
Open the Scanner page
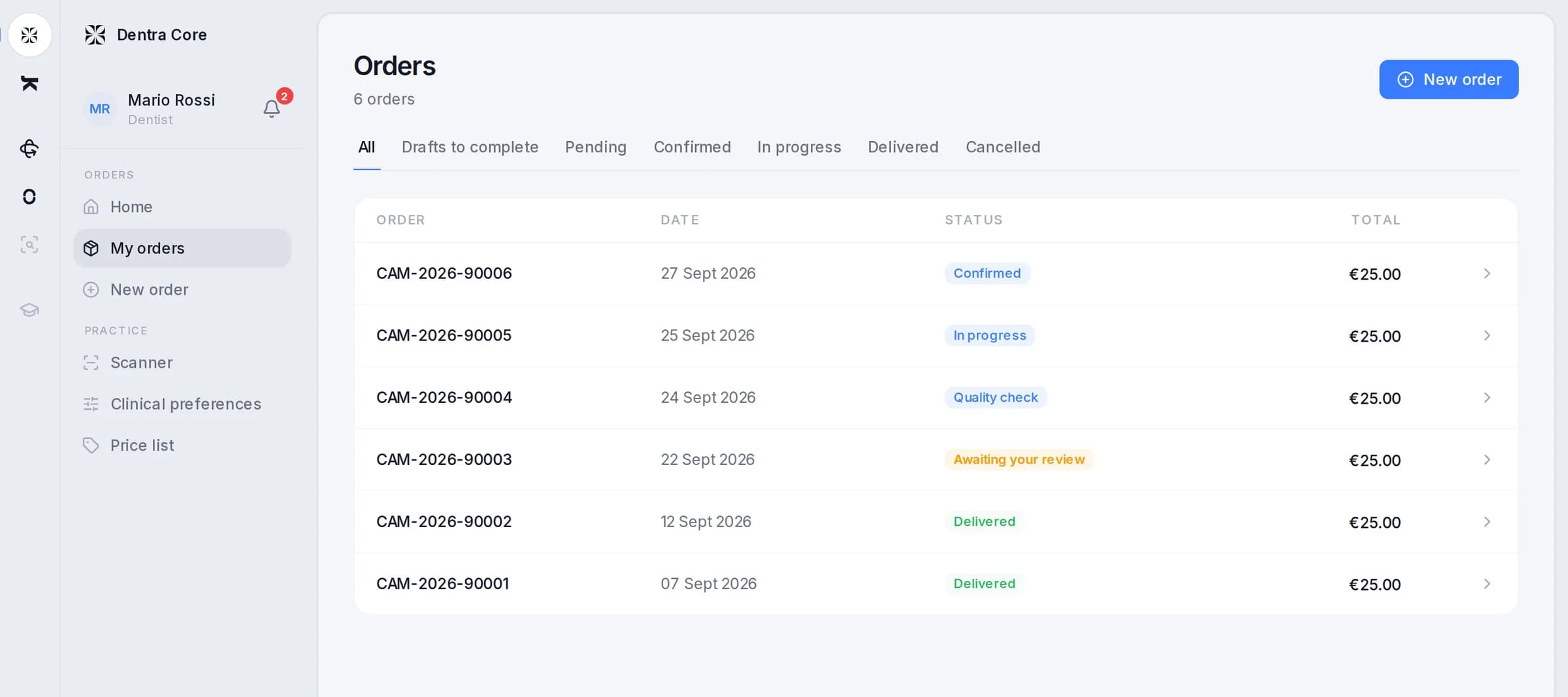(182, 363)
